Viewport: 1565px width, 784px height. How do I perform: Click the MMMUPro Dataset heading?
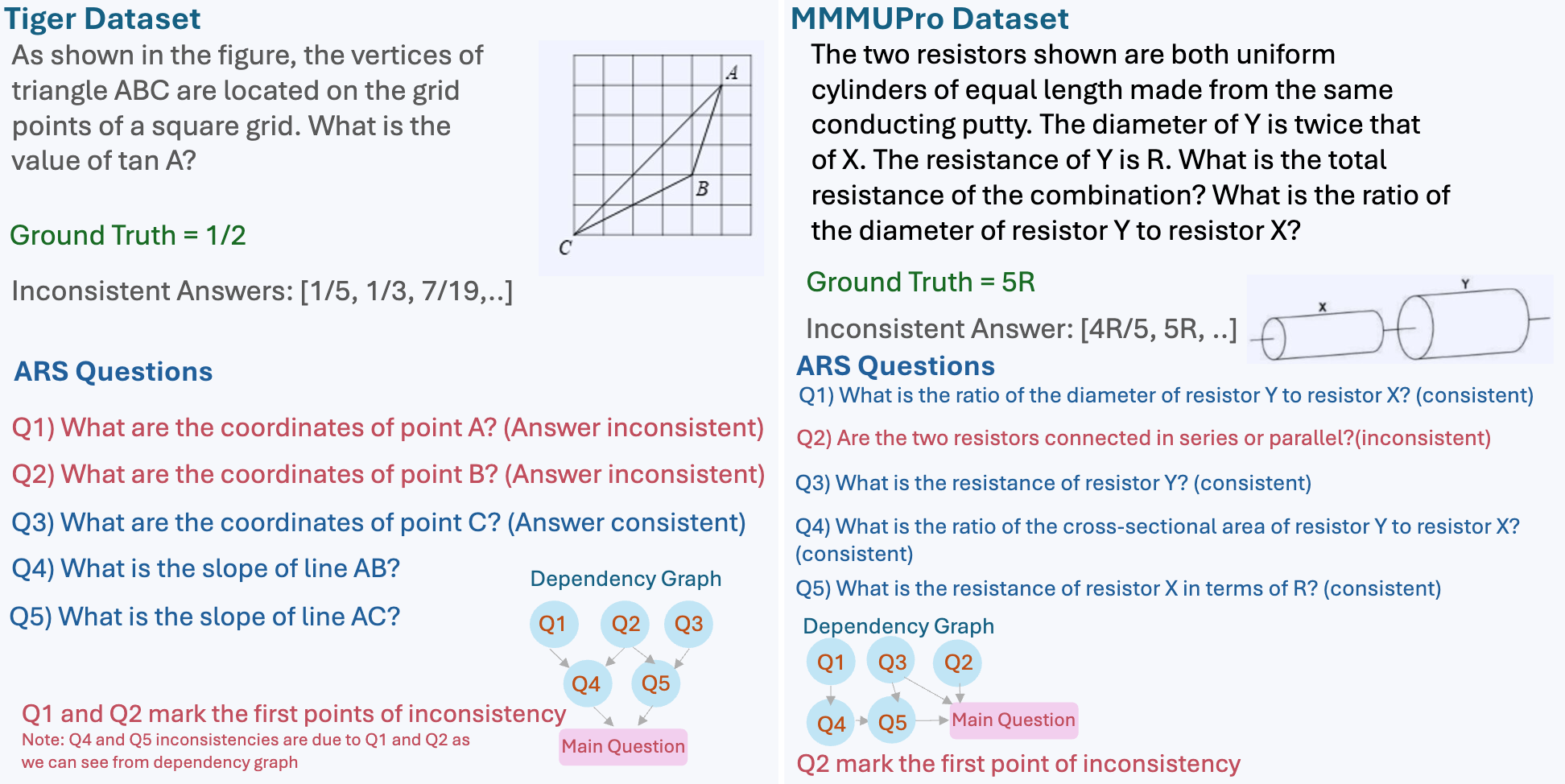click(930, 19)
